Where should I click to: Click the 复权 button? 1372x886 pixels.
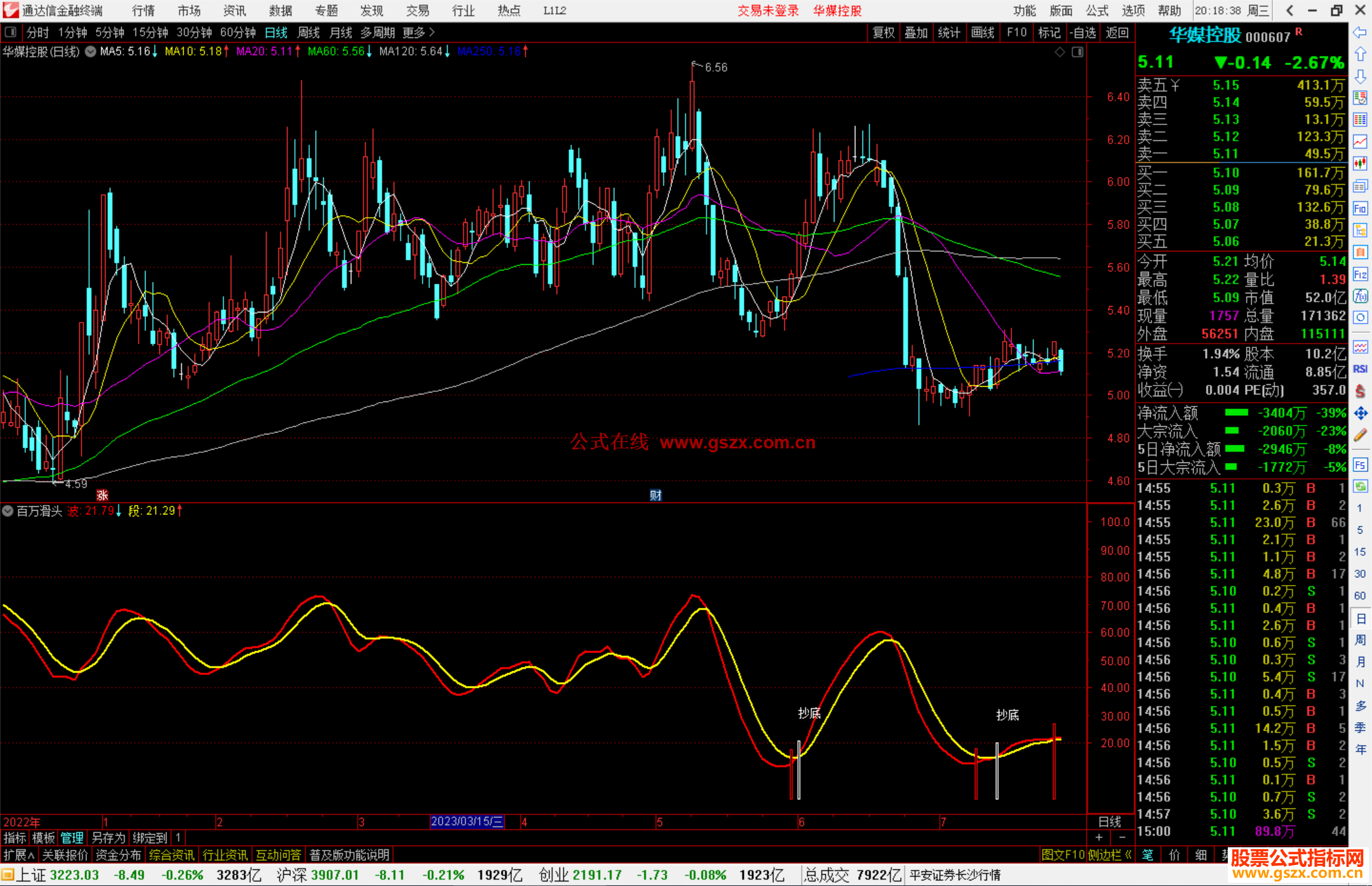[x=883, y=32]
